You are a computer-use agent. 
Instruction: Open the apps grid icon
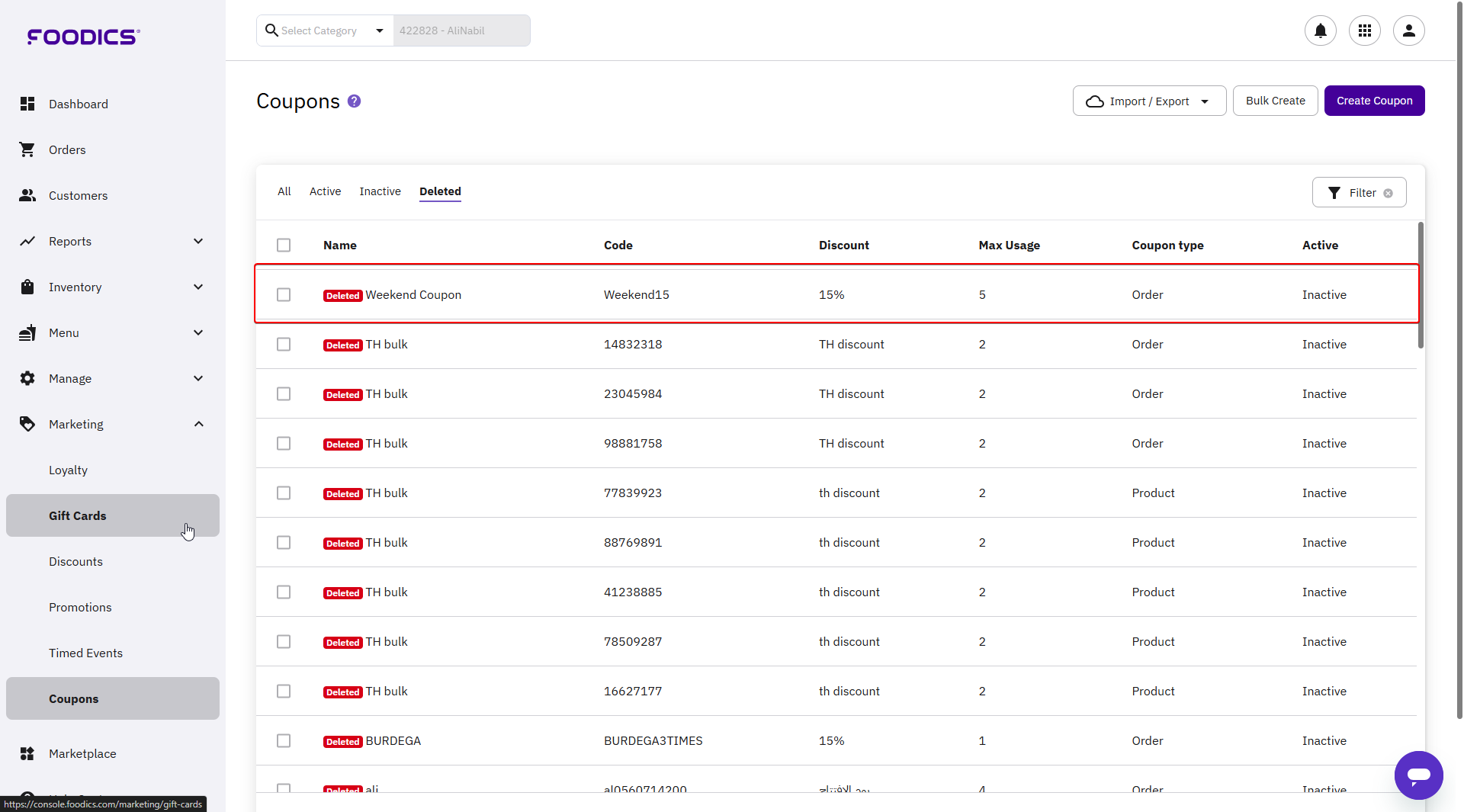coord(1364,30)
